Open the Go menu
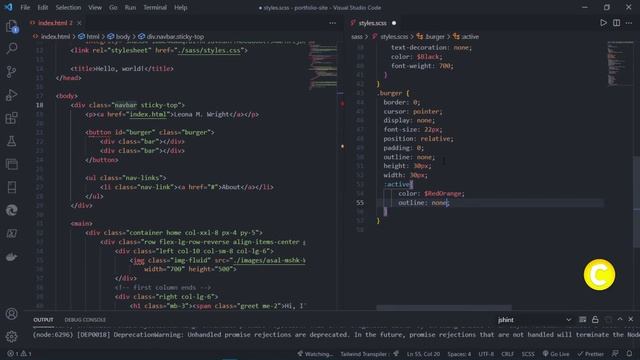The height and width of the screenshot is (360, 640). (x=113, y=7)
